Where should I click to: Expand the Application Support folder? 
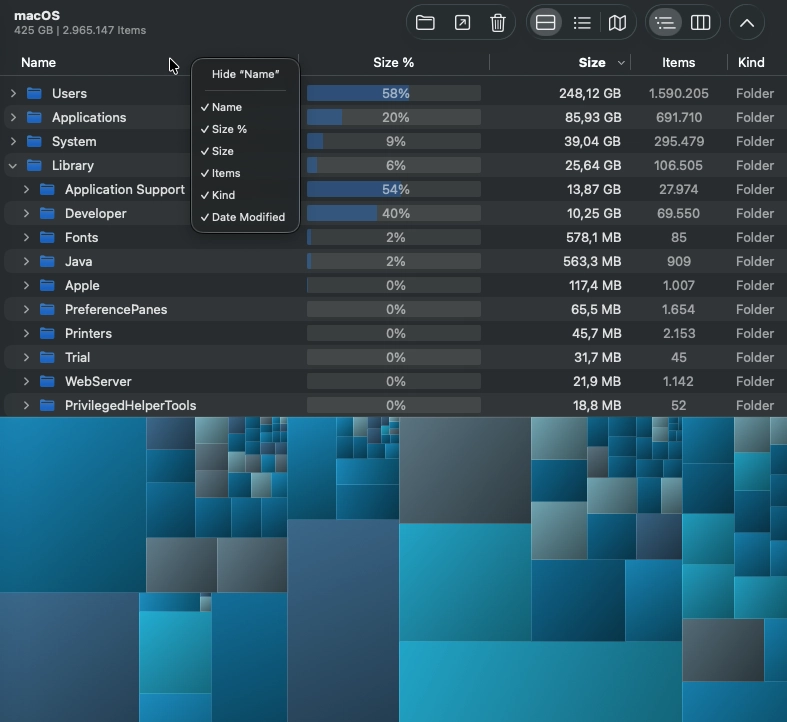pyautogui.click(x=26, y=190)
